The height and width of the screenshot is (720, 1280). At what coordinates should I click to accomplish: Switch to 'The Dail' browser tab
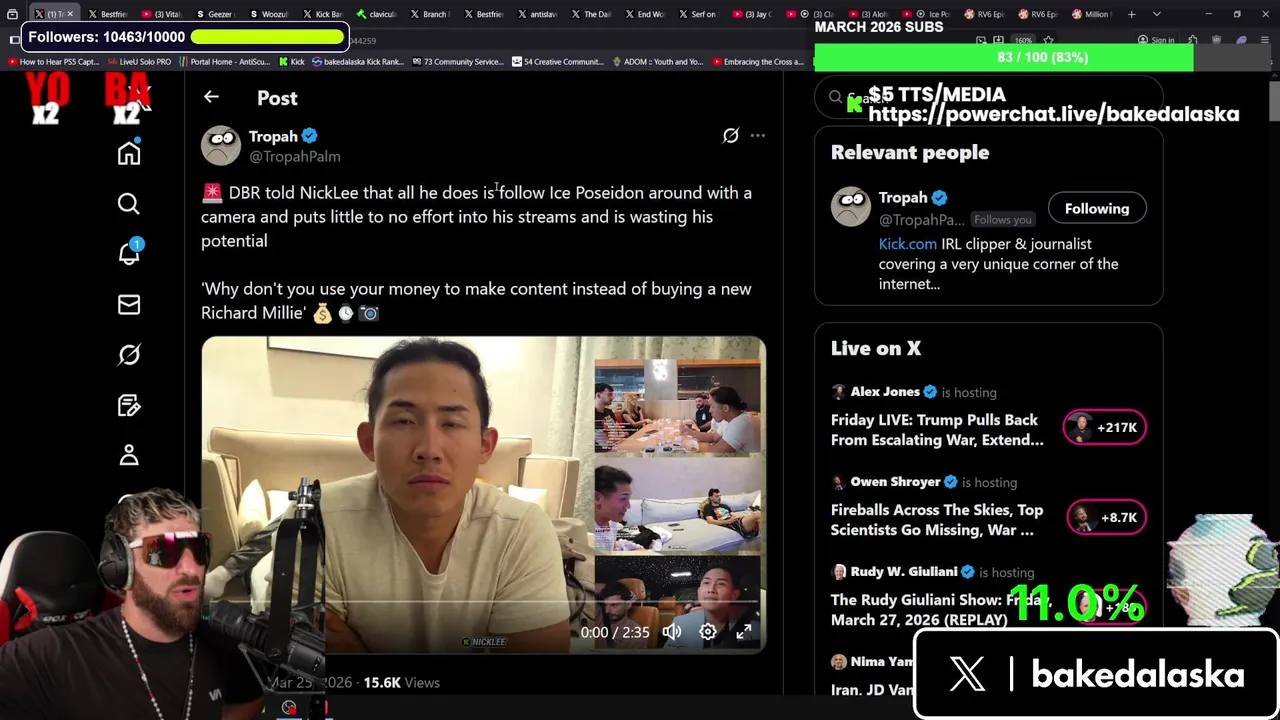591,14
